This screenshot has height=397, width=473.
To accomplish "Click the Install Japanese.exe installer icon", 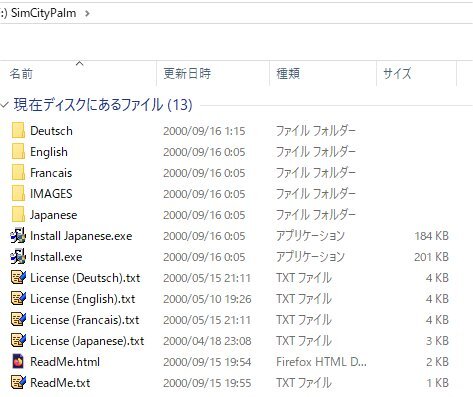I will tap(18, 236).
